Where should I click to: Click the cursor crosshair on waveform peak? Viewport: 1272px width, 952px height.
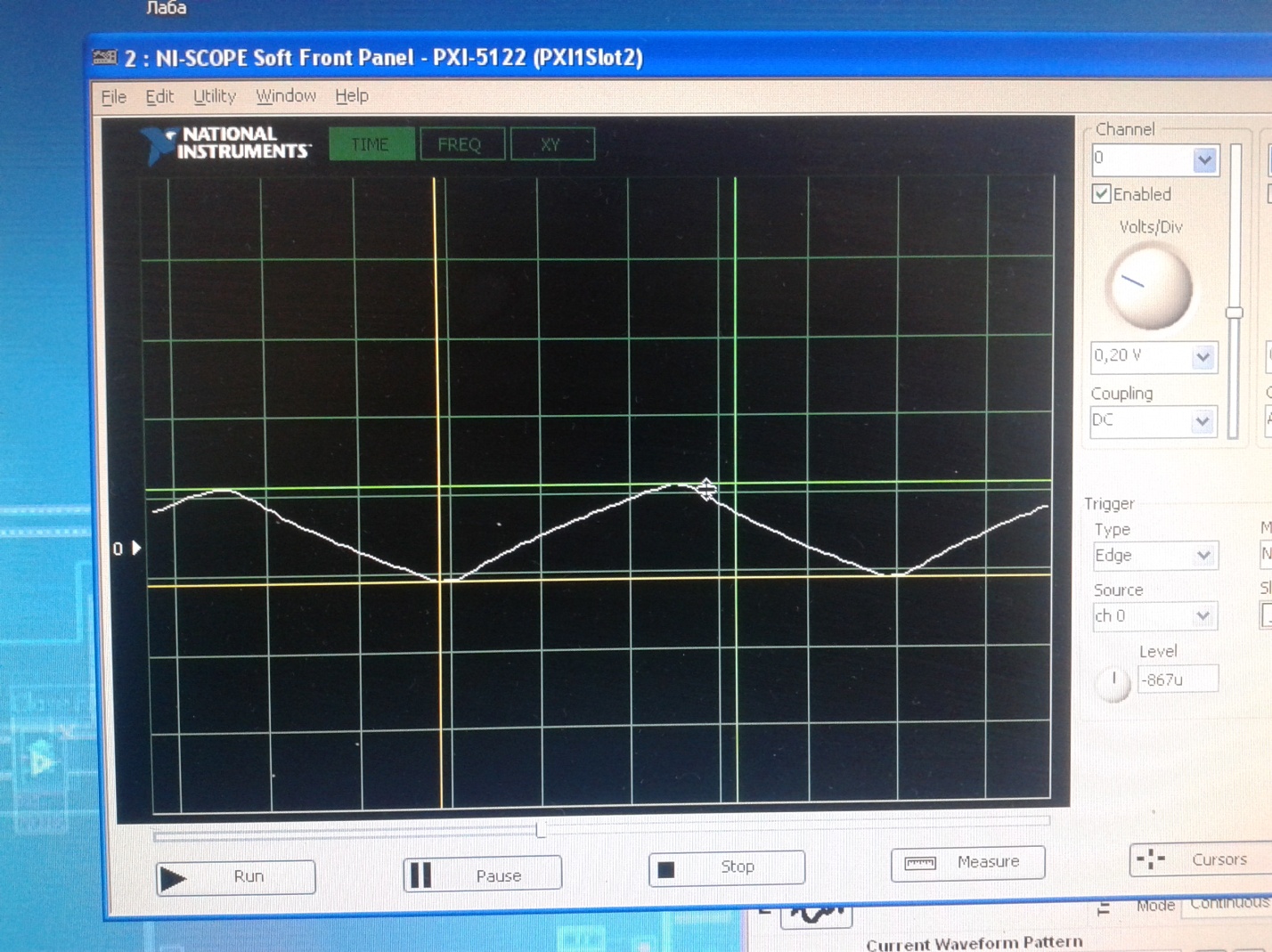point(705,489)
